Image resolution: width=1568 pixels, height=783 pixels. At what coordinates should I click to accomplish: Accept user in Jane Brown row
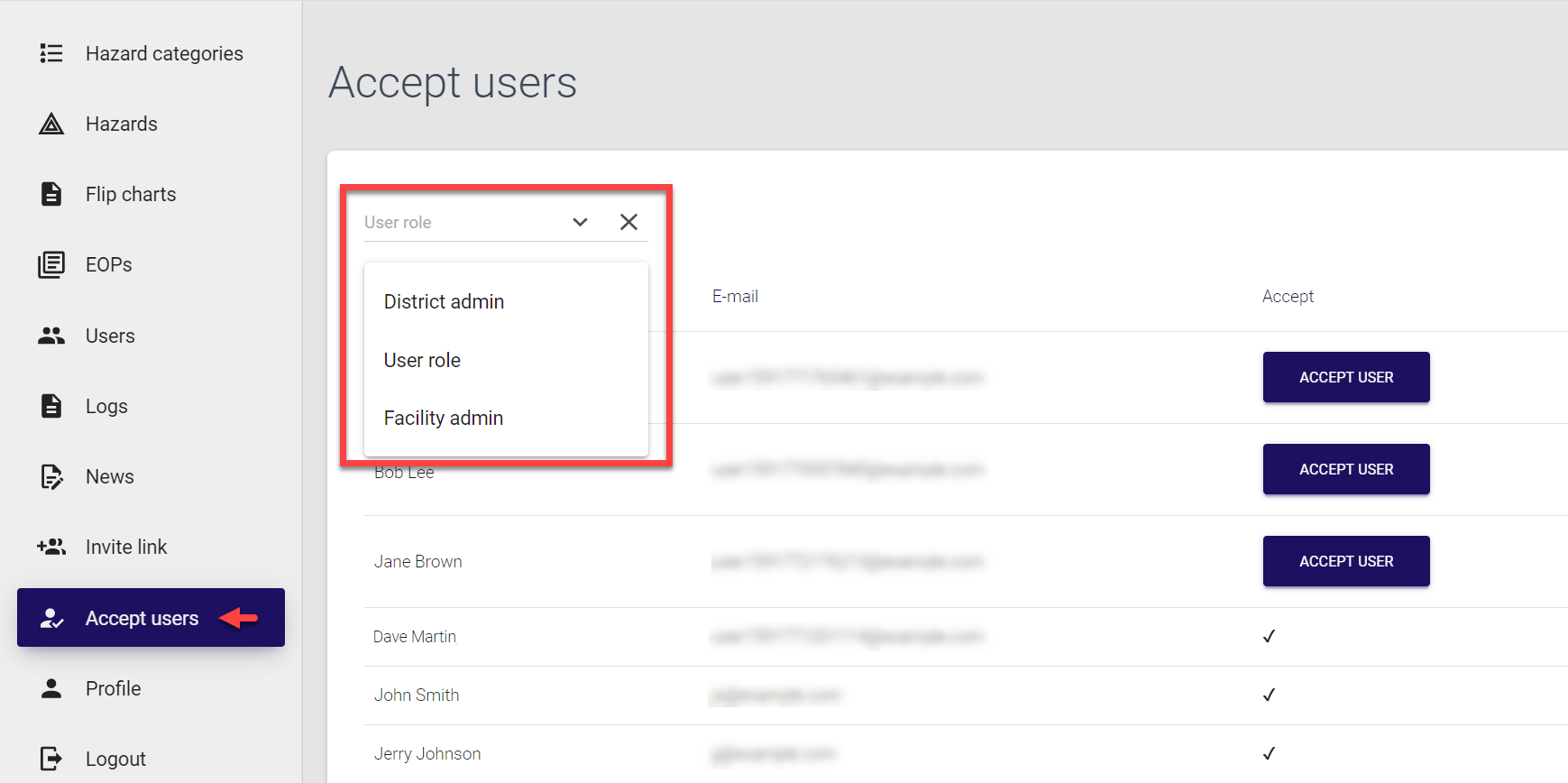pyautogui.click(x=1345, y=561)
